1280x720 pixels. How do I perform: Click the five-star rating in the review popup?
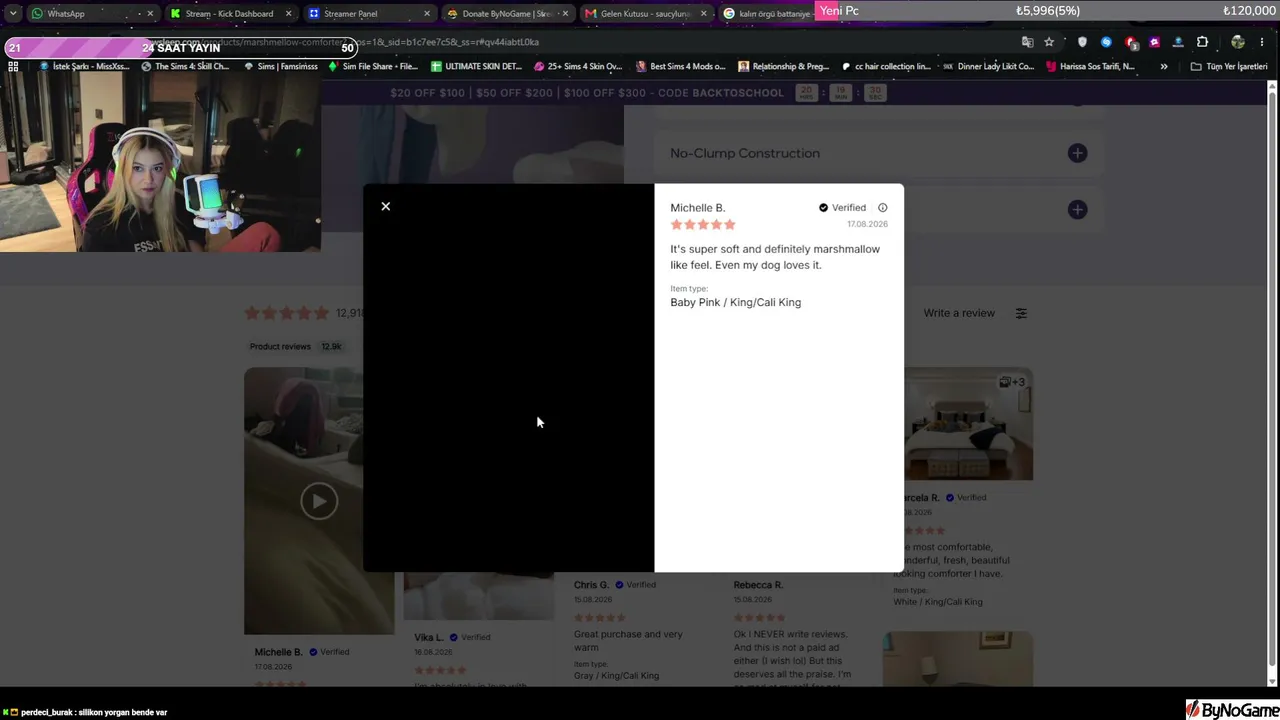point(703,225)
